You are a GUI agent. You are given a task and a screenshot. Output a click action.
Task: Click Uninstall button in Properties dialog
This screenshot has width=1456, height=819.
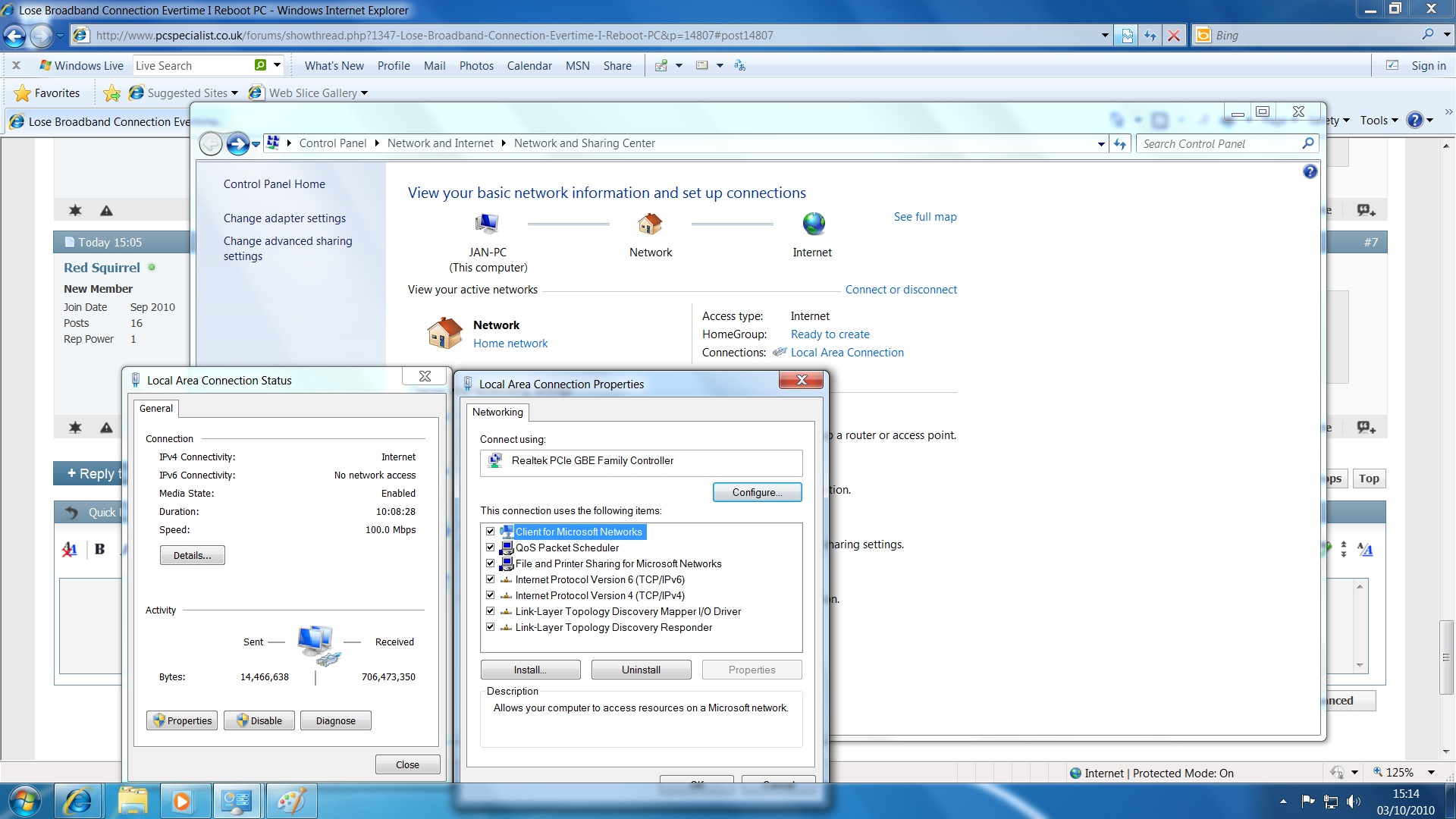(641, 670)
